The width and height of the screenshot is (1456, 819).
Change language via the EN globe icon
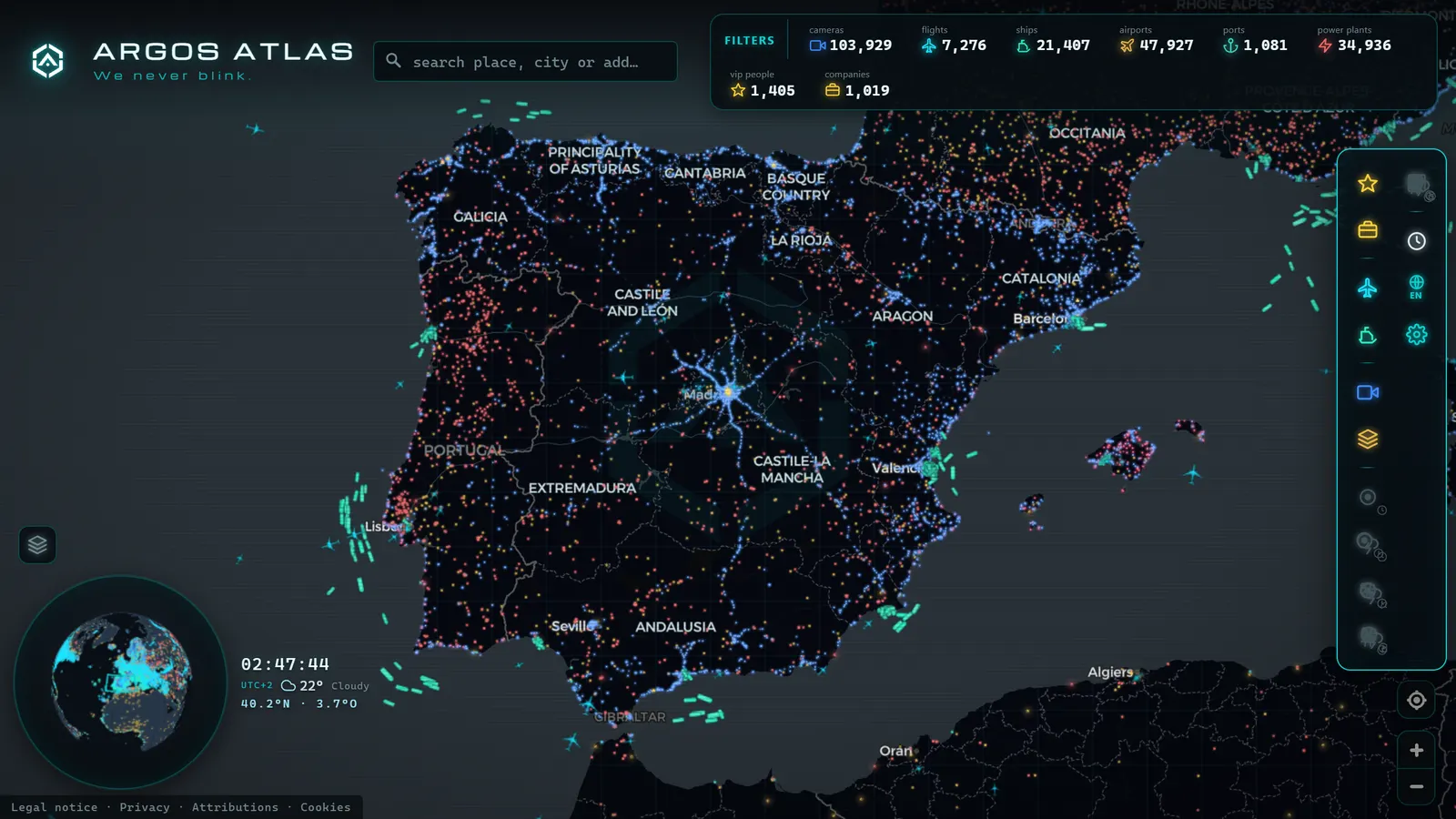pos(1417,287)
